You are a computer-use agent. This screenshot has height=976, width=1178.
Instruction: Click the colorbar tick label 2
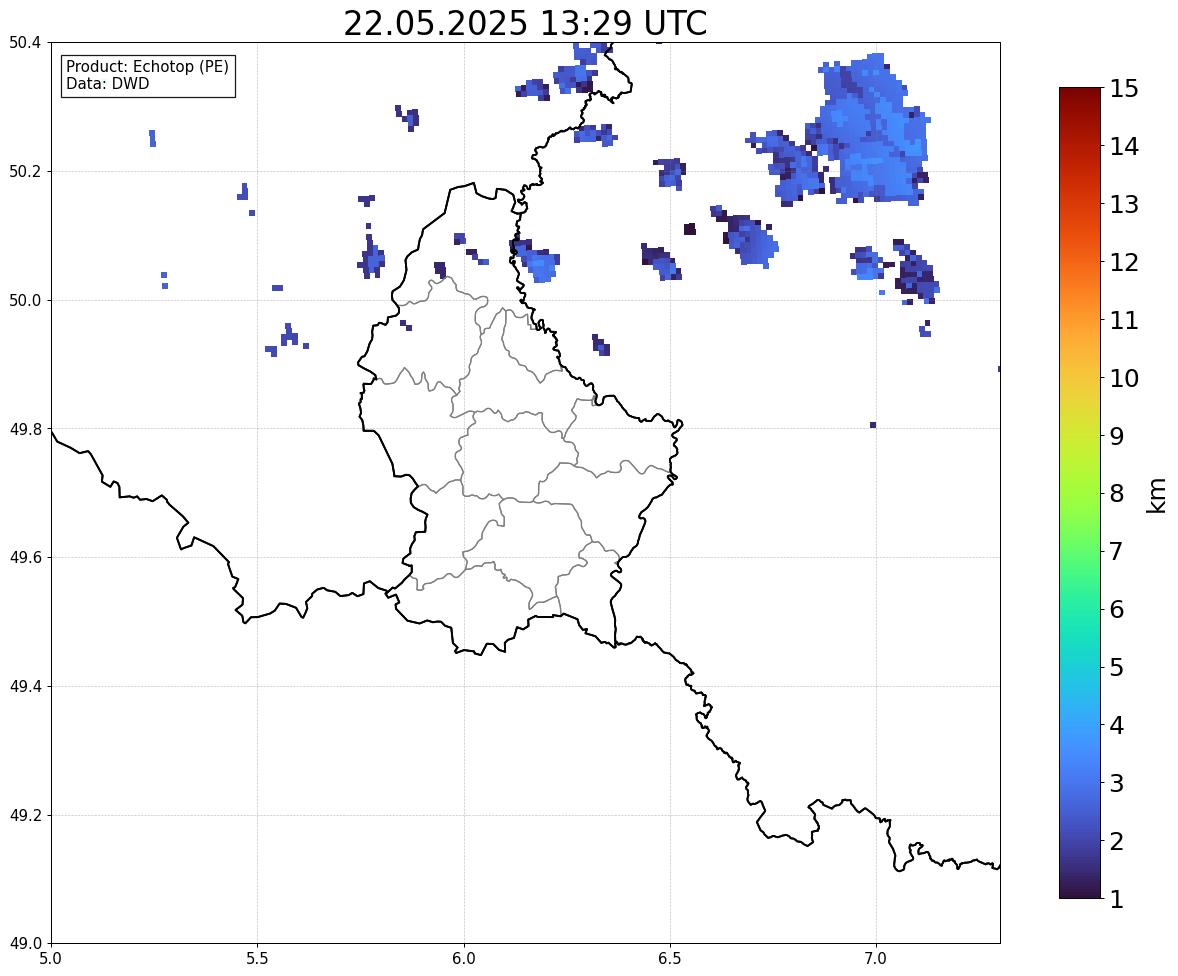point(1117,841)
